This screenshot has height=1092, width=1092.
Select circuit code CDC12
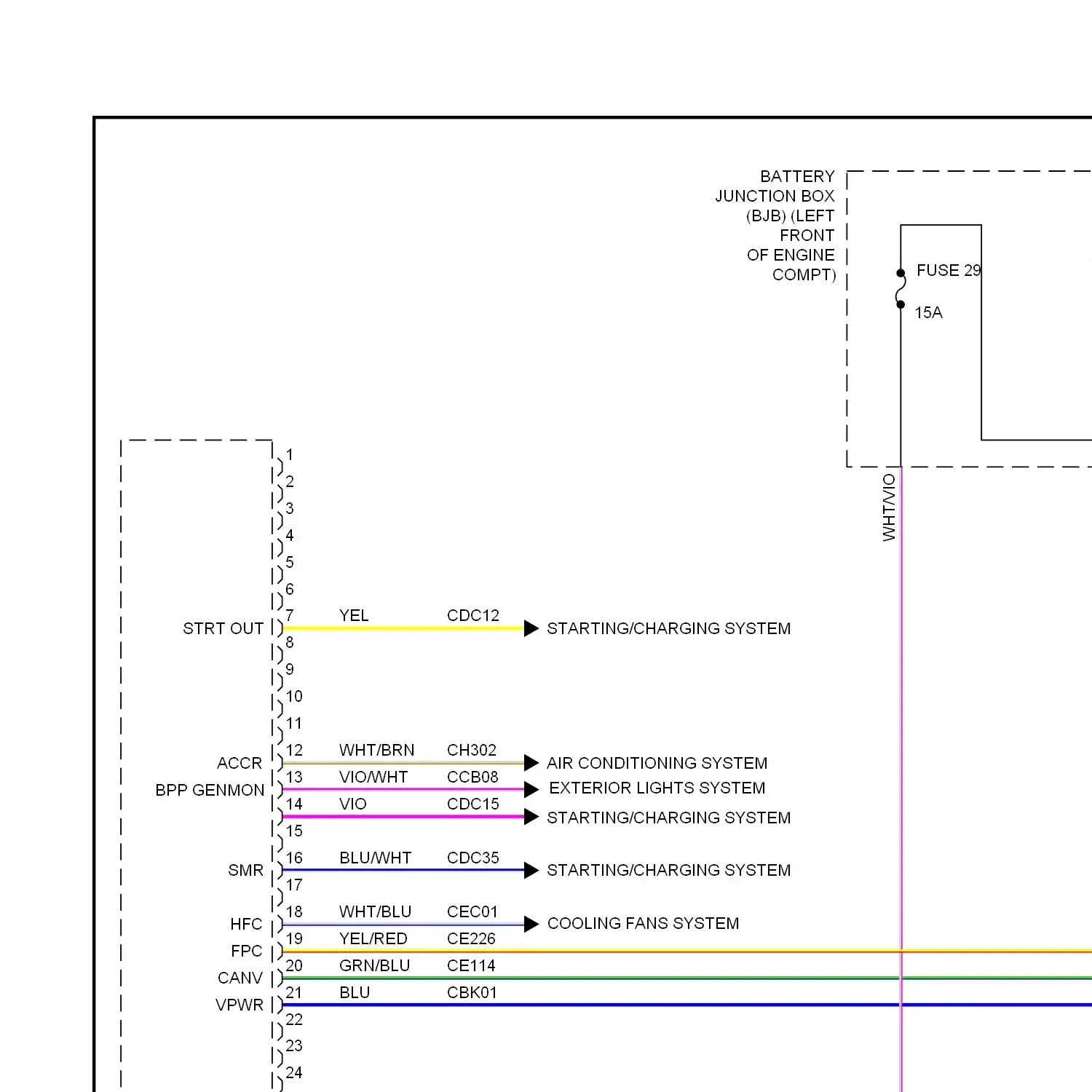[473, 616]
